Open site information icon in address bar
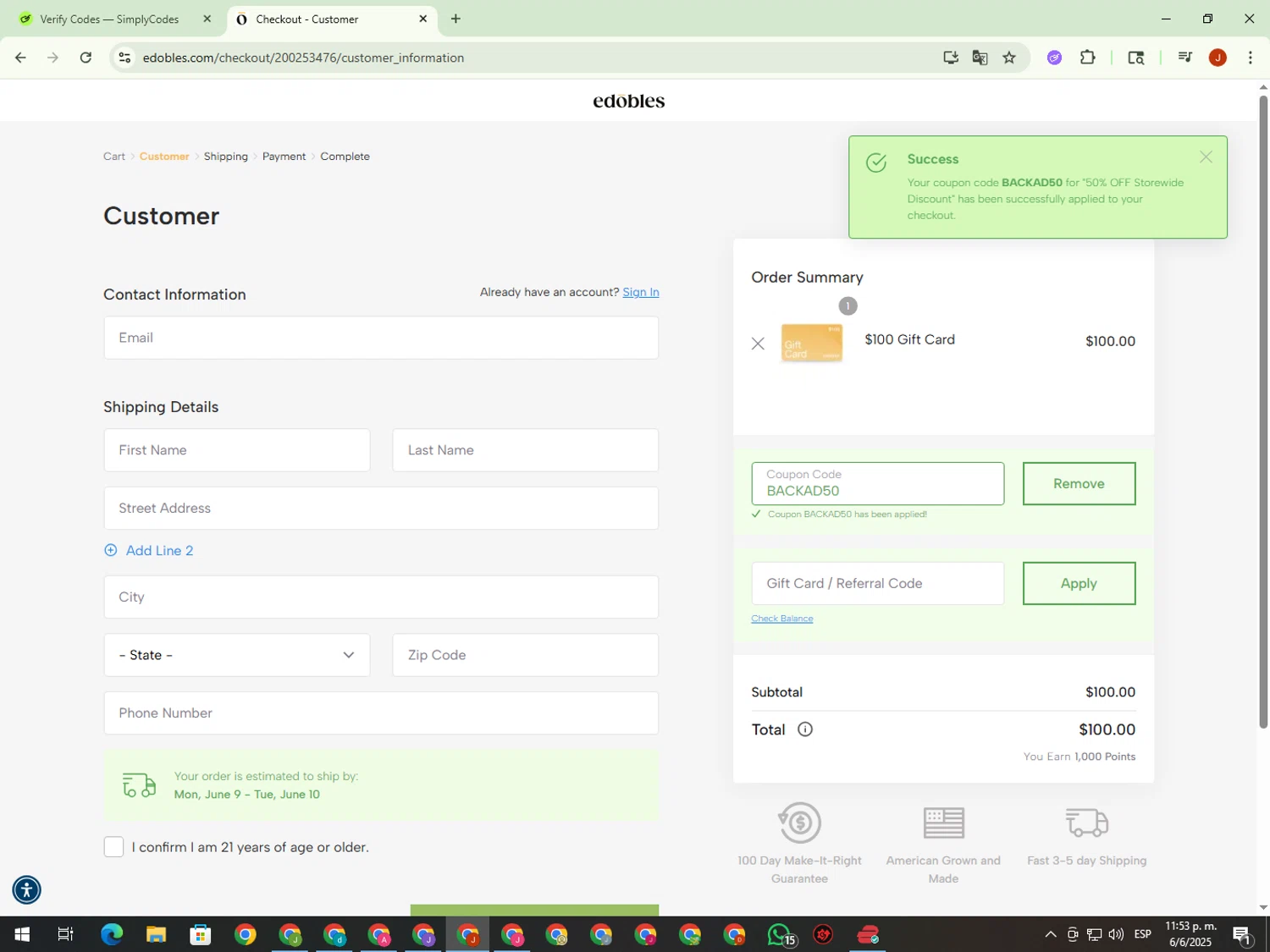Viewport: 1270px width, 952px height. pyautogui.click(x=124, y=58)
